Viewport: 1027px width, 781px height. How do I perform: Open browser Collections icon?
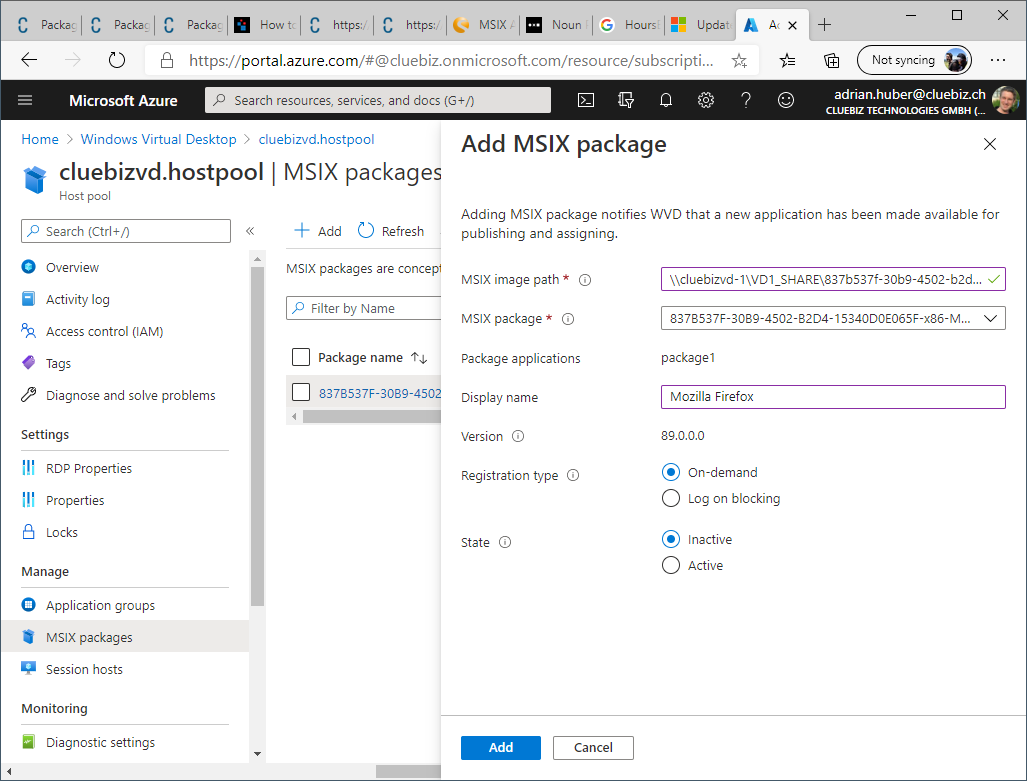[831, 61]
